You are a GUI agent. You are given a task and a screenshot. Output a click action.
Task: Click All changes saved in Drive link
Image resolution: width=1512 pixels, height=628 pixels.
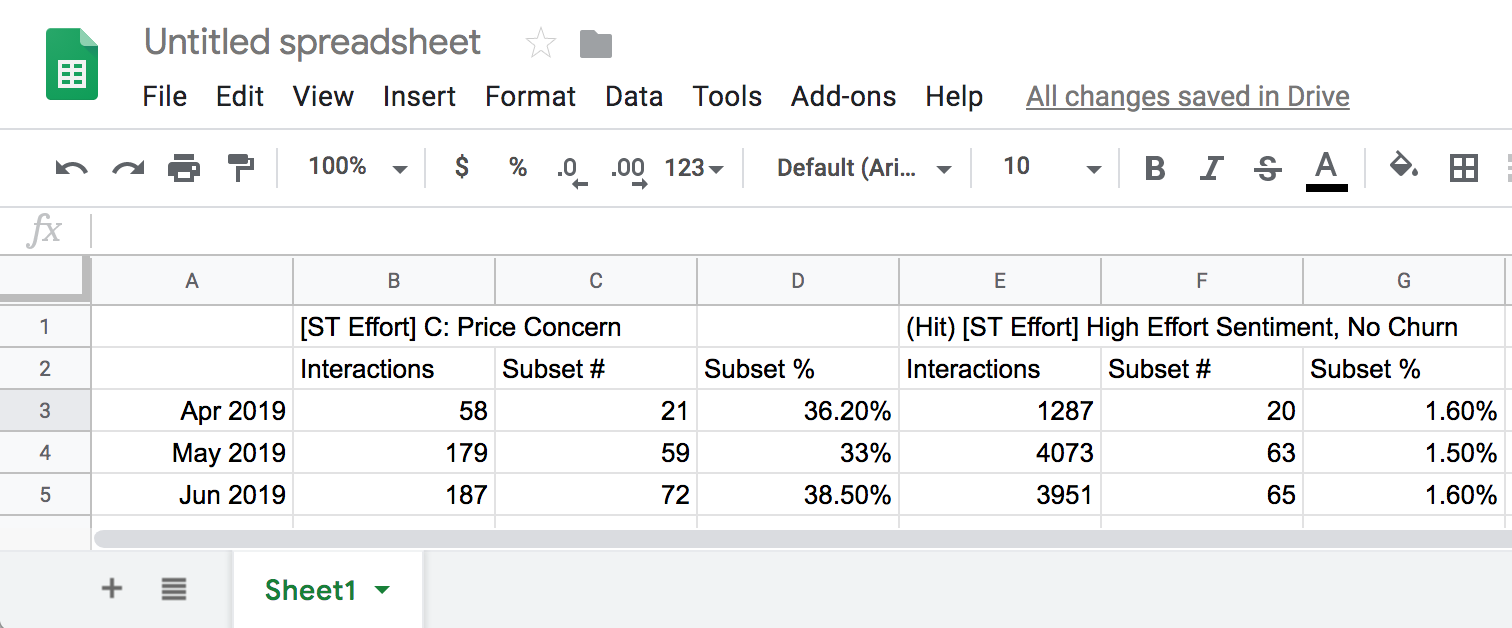(1187, 96)
